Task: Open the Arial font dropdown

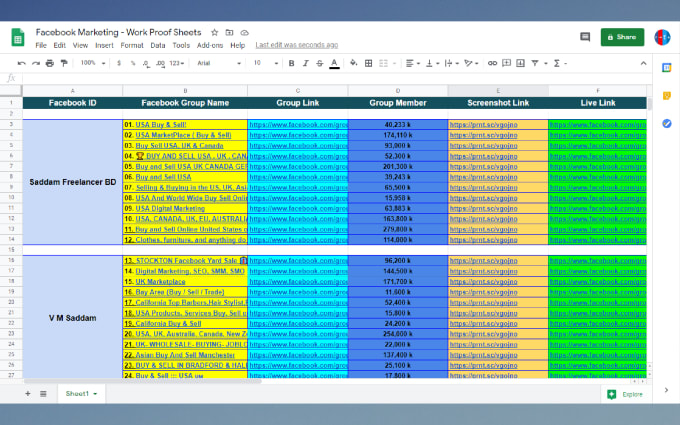Action: tap(219, 63)
